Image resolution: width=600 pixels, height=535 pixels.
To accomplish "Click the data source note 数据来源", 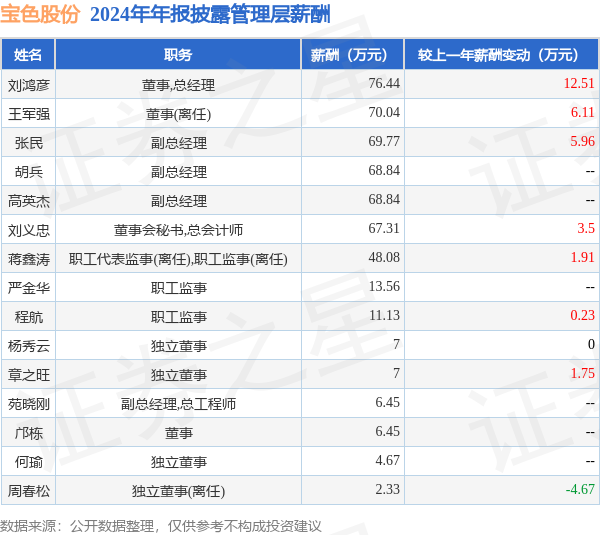I will click(x=161, y=526).
